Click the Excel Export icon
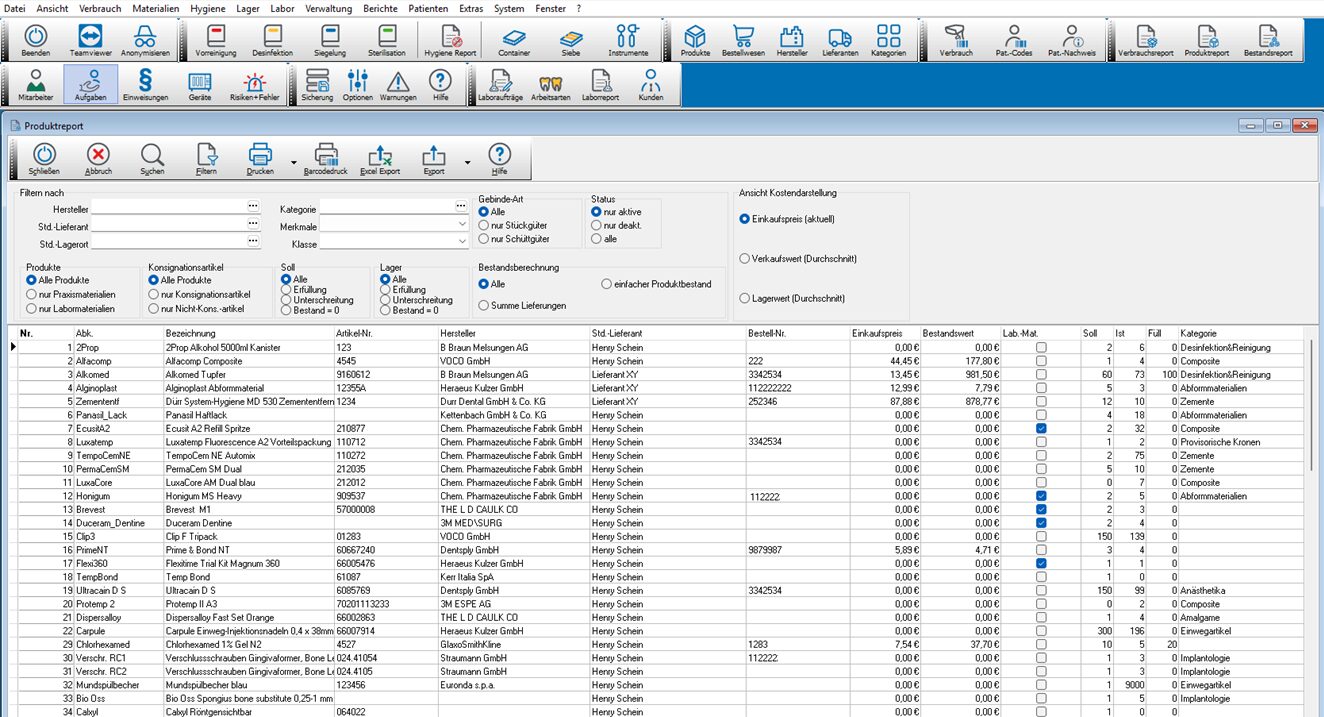 pos(380,158)
